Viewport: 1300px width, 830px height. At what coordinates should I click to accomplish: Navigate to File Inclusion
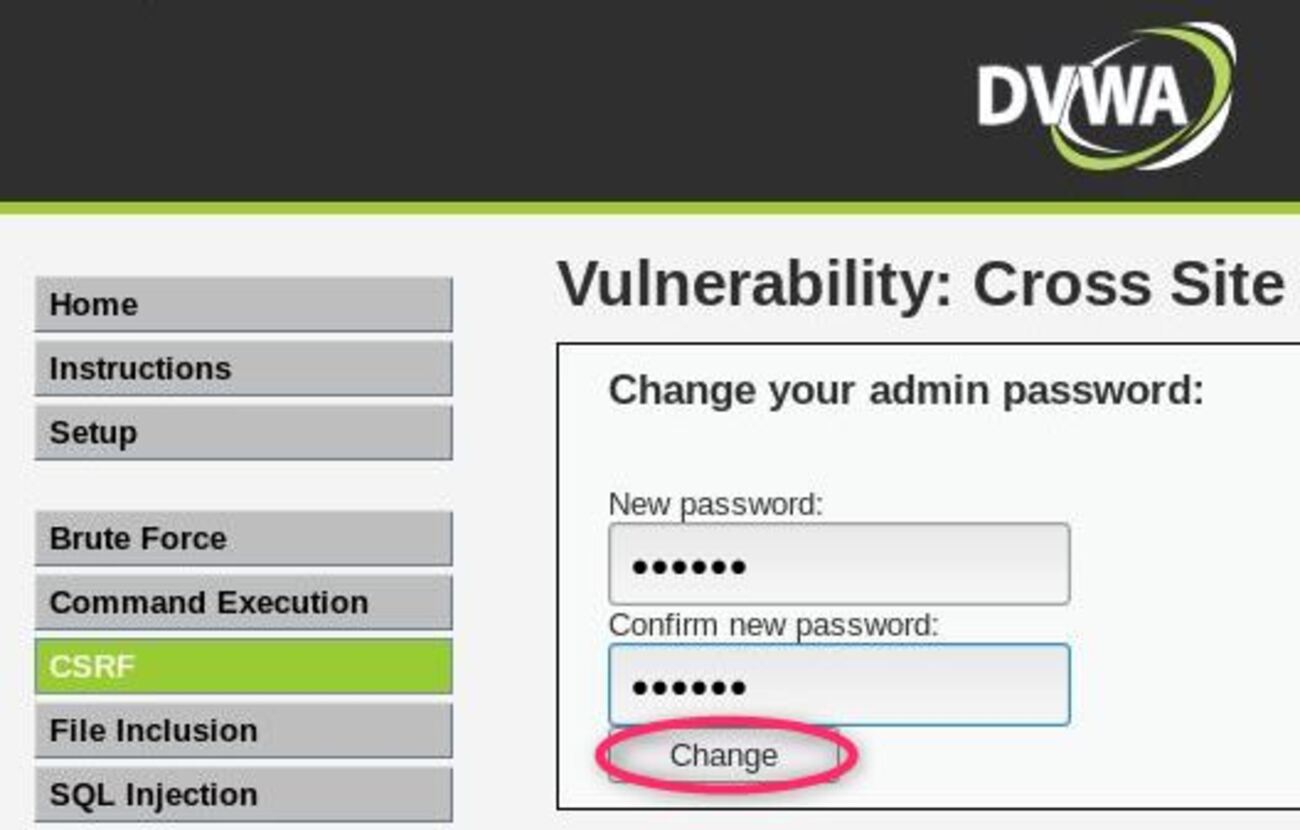pos(243,730)
